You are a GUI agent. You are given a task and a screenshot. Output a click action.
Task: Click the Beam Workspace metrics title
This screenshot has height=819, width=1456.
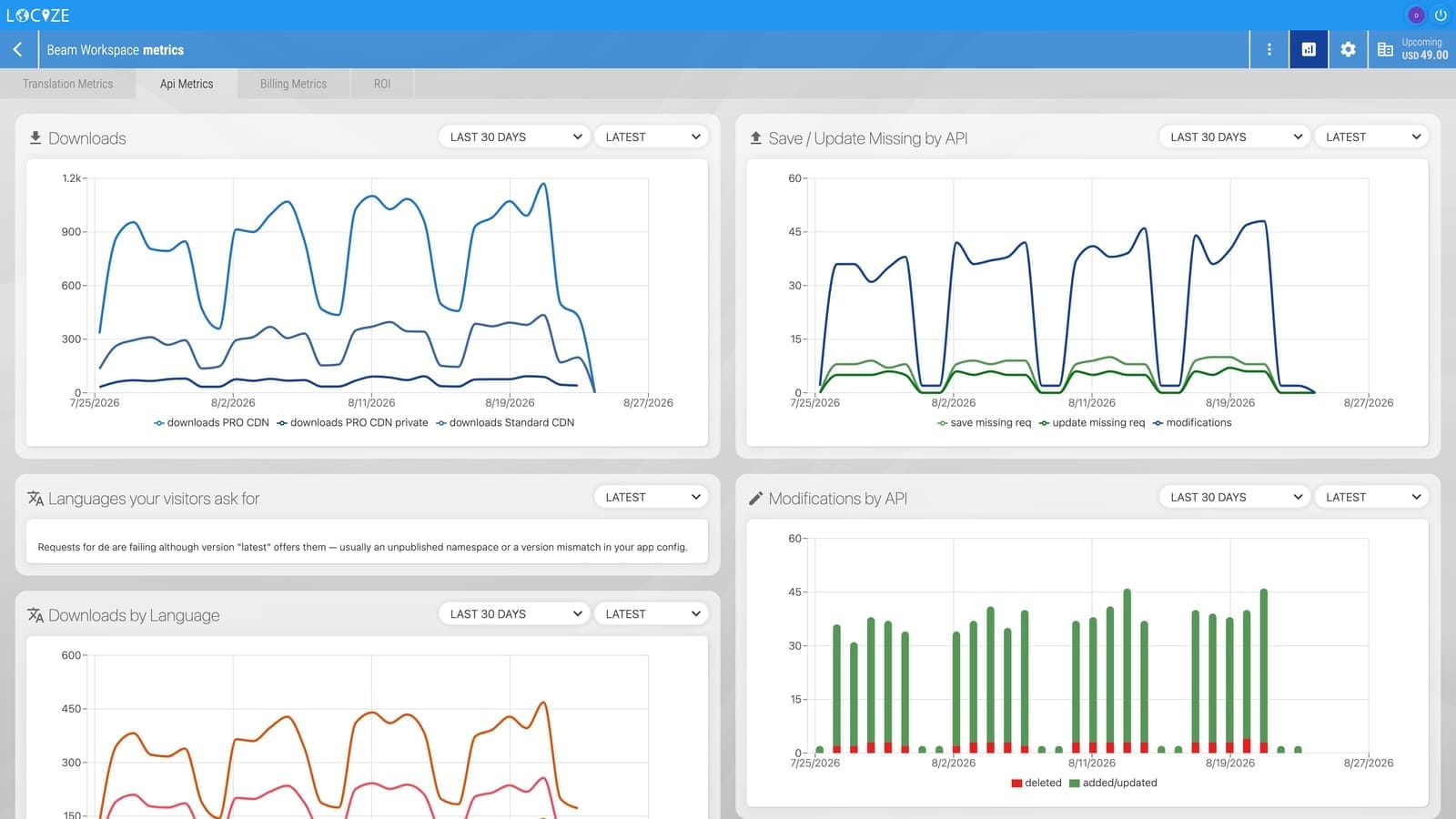pos(116,50)
